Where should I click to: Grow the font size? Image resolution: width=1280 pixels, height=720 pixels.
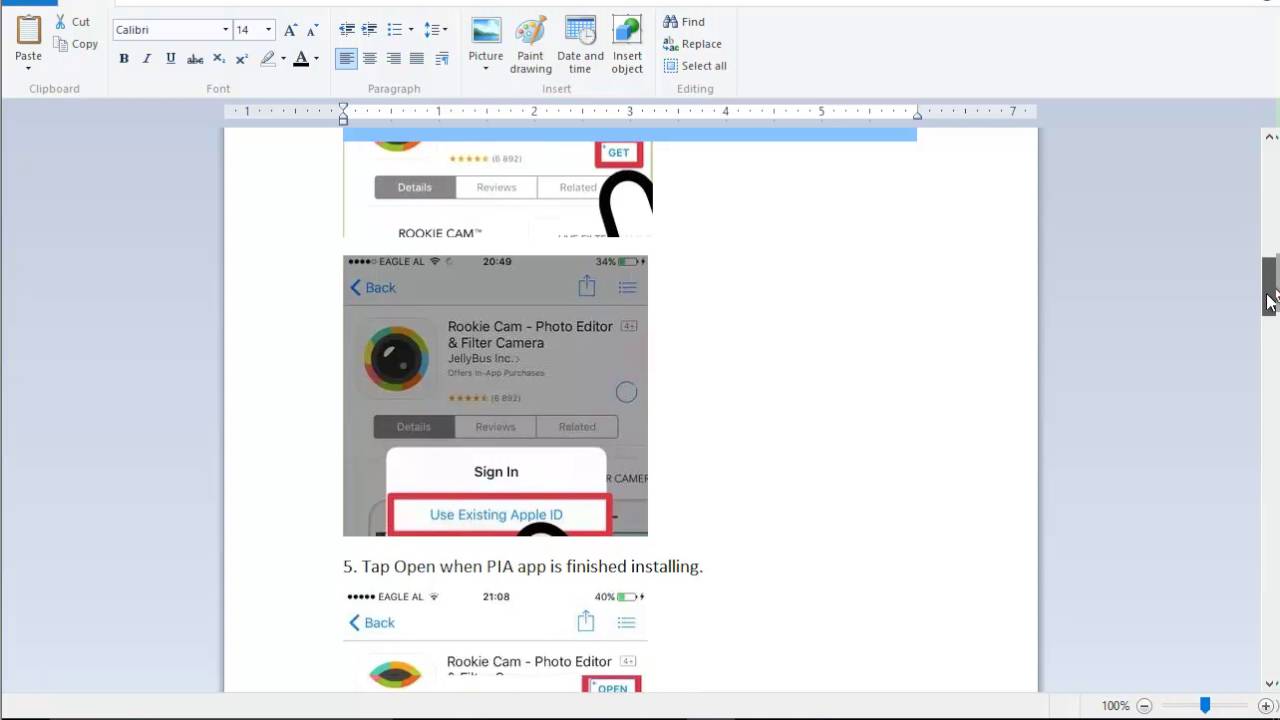pyautogui.click(x=290, y=30)
